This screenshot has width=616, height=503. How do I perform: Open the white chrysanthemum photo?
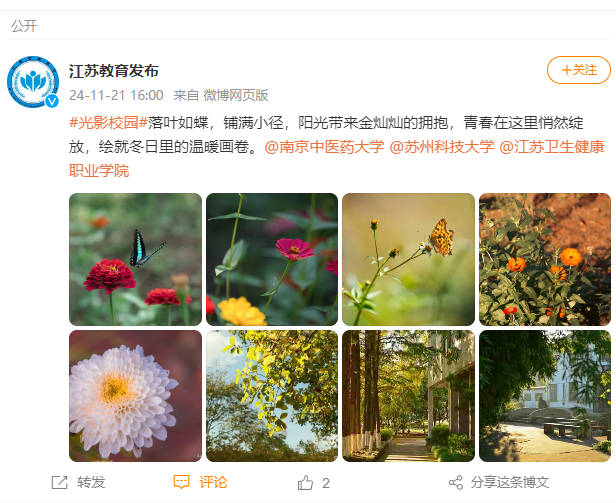[135, 396]
